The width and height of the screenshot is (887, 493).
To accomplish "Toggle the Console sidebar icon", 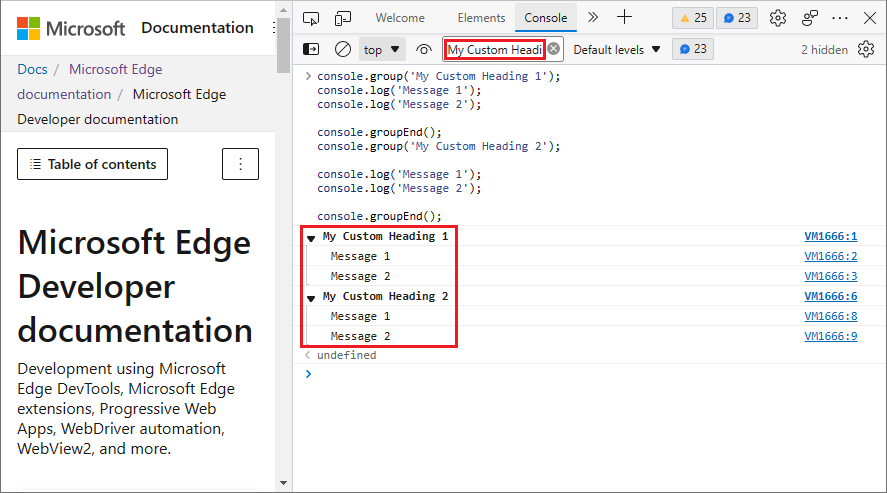I will pyautogui.click(x=311, y=49).
